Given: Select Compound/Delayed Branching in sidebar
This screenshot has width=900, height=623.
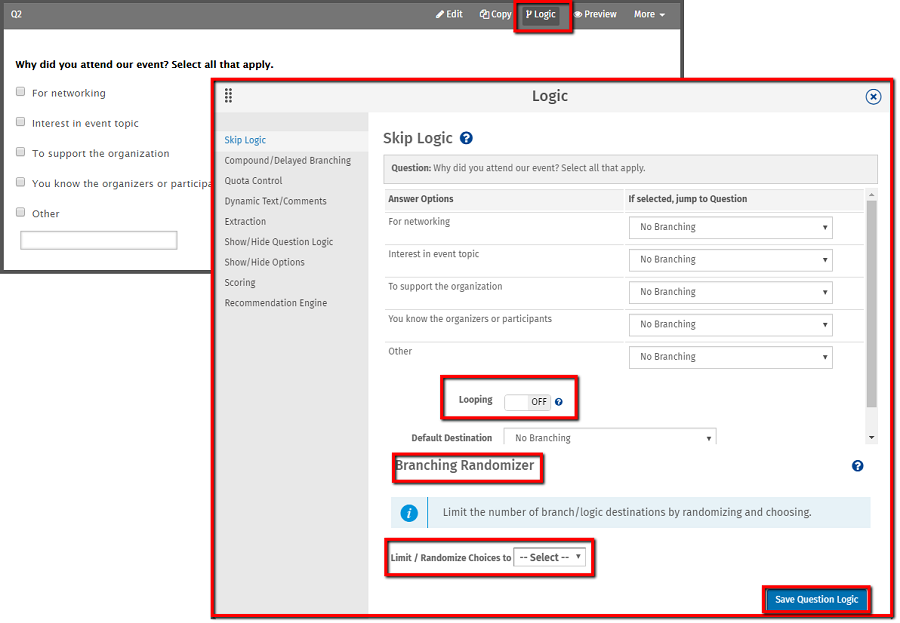Looking at the screenshot, I should (288, 160).
